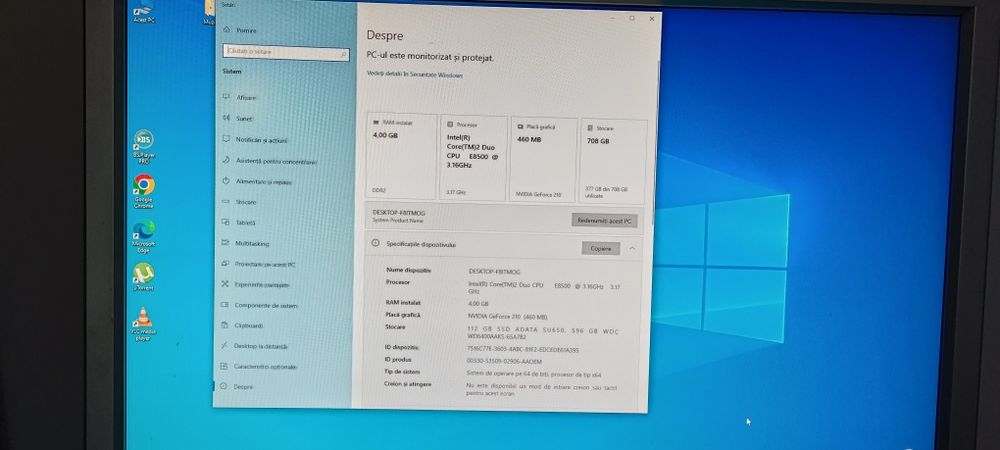Screen dimensions: 1000x450
Task: Click the icon beside Componente de sistem
Action: 224,305
